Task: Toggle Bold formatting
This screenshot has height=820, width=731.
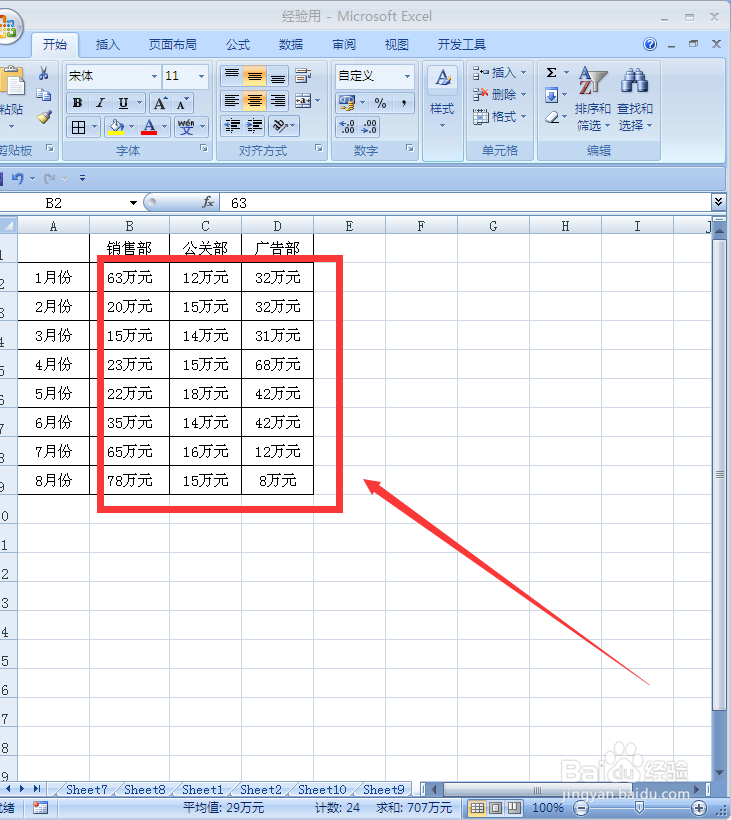Action: tap(77, 102)
